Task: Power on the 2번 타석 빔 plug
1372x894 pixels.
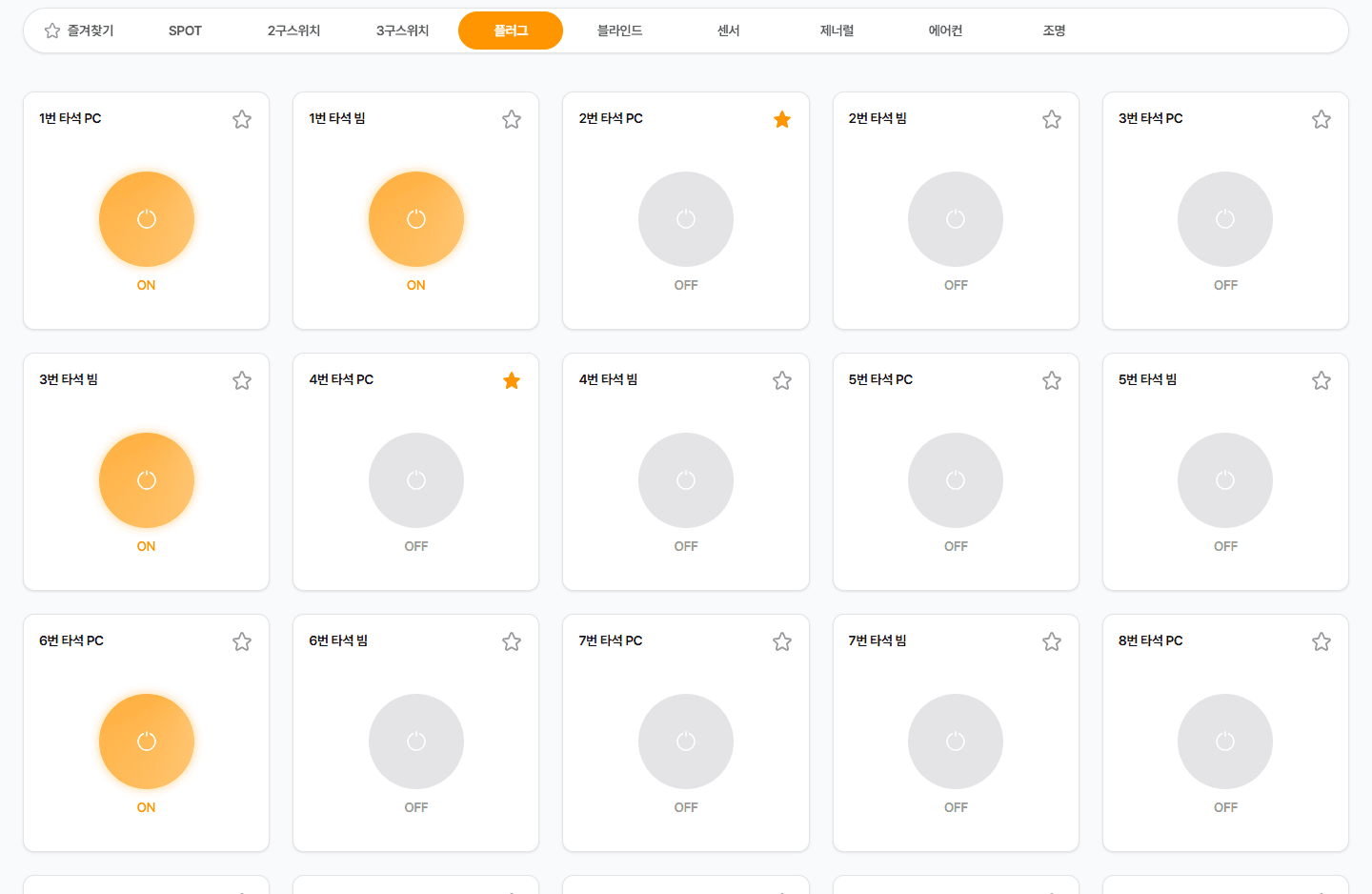Action: click(956, 219)
